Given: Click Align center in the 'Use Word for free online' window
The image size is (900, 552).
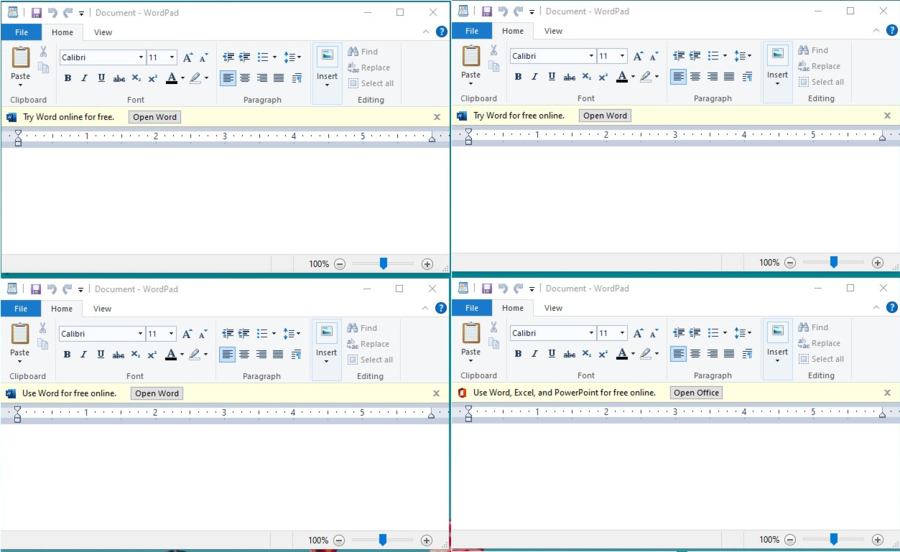Looking at the screenshot, I should pos(244,355).
